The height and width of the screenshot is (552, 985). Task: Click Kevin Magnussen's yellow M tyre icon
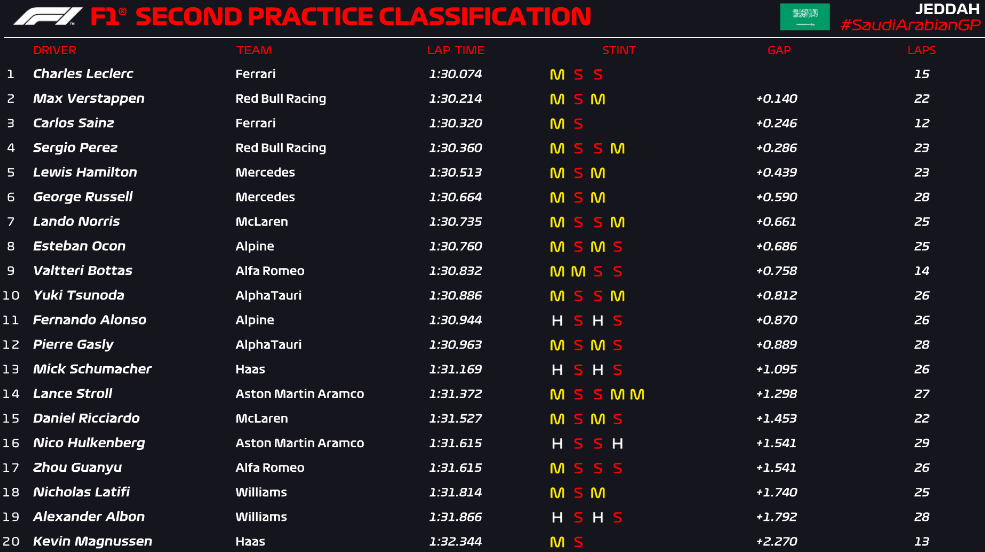click(557, 542)
